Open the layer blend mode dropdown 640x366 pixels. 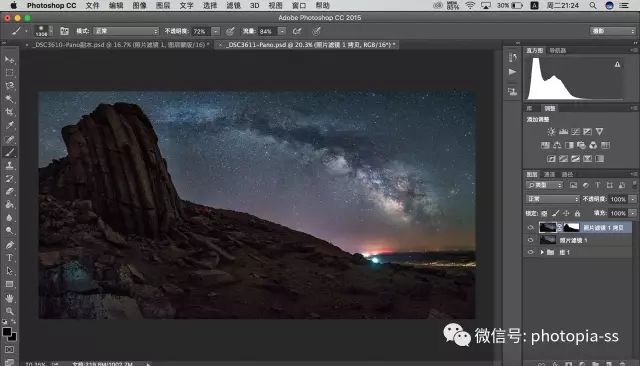click(552, 199)
